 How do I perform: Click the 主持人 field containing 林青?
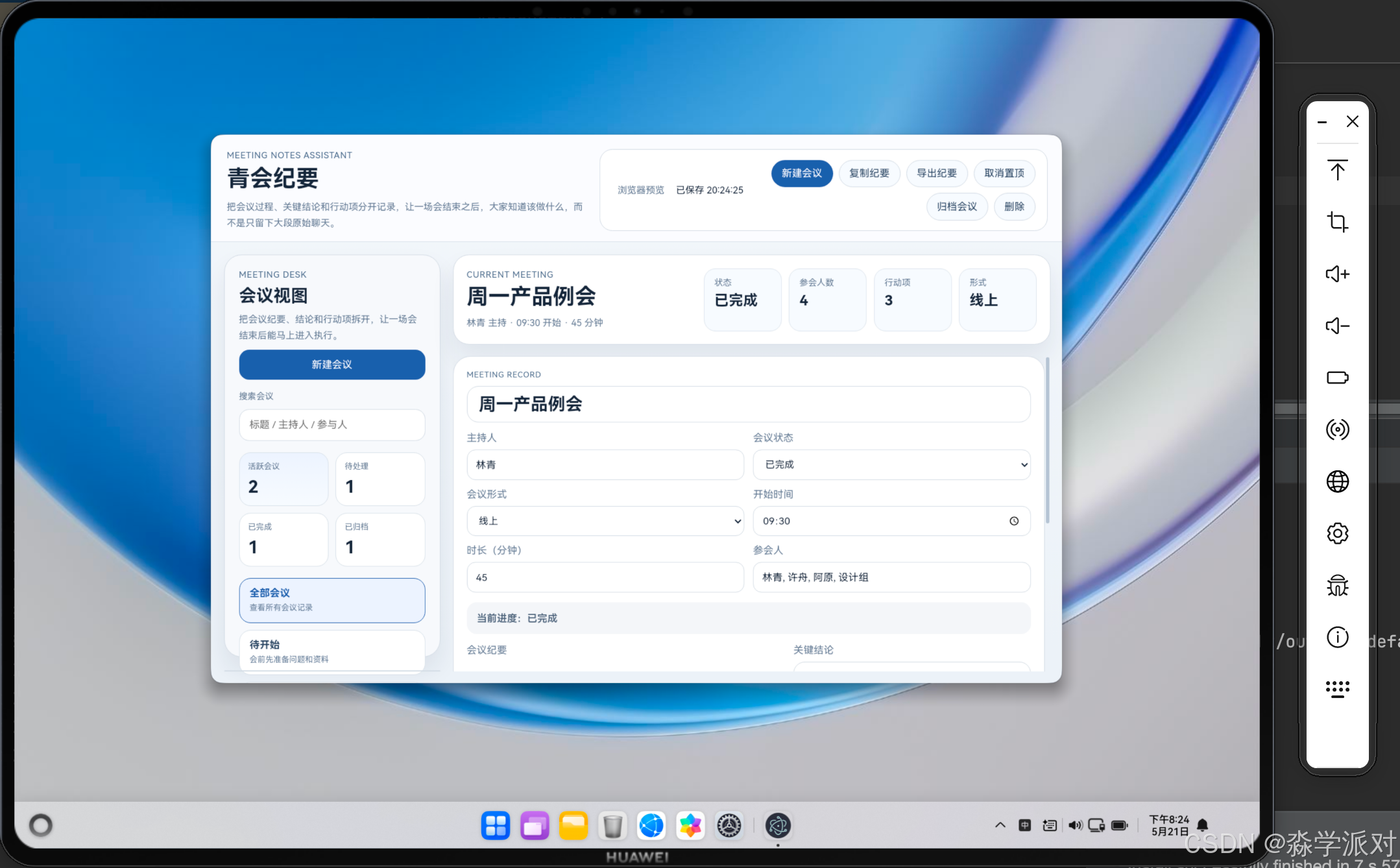605,464
